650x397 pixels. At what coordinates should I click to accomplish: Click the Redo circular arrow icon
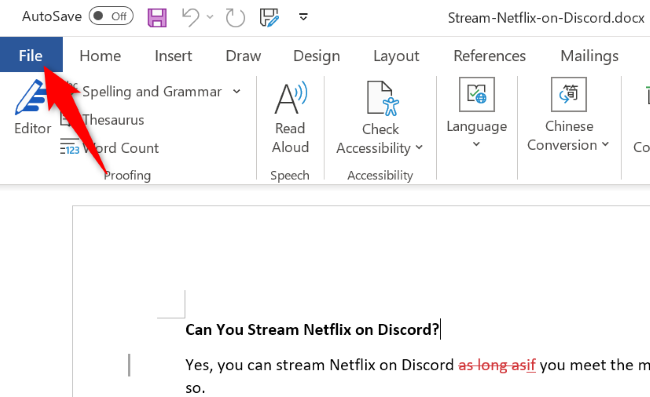[x=235, y=17]
